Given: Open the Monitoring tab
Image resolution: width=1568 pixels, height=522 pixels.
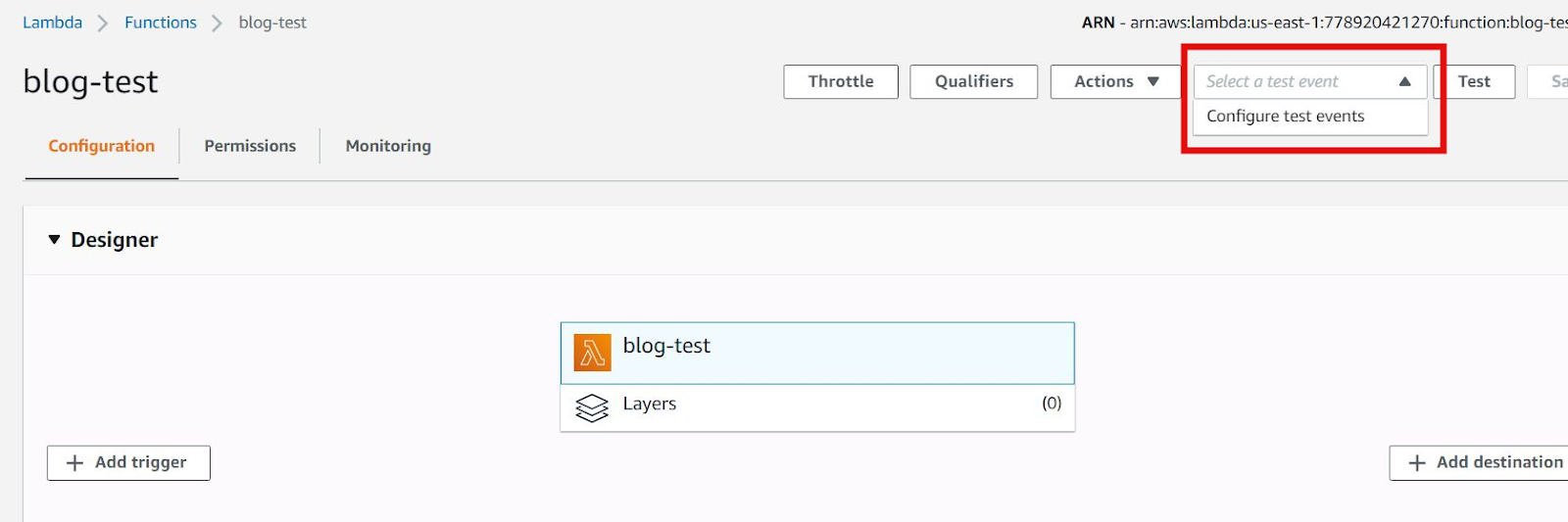Looking at the screenshot, I should [388, 146].
